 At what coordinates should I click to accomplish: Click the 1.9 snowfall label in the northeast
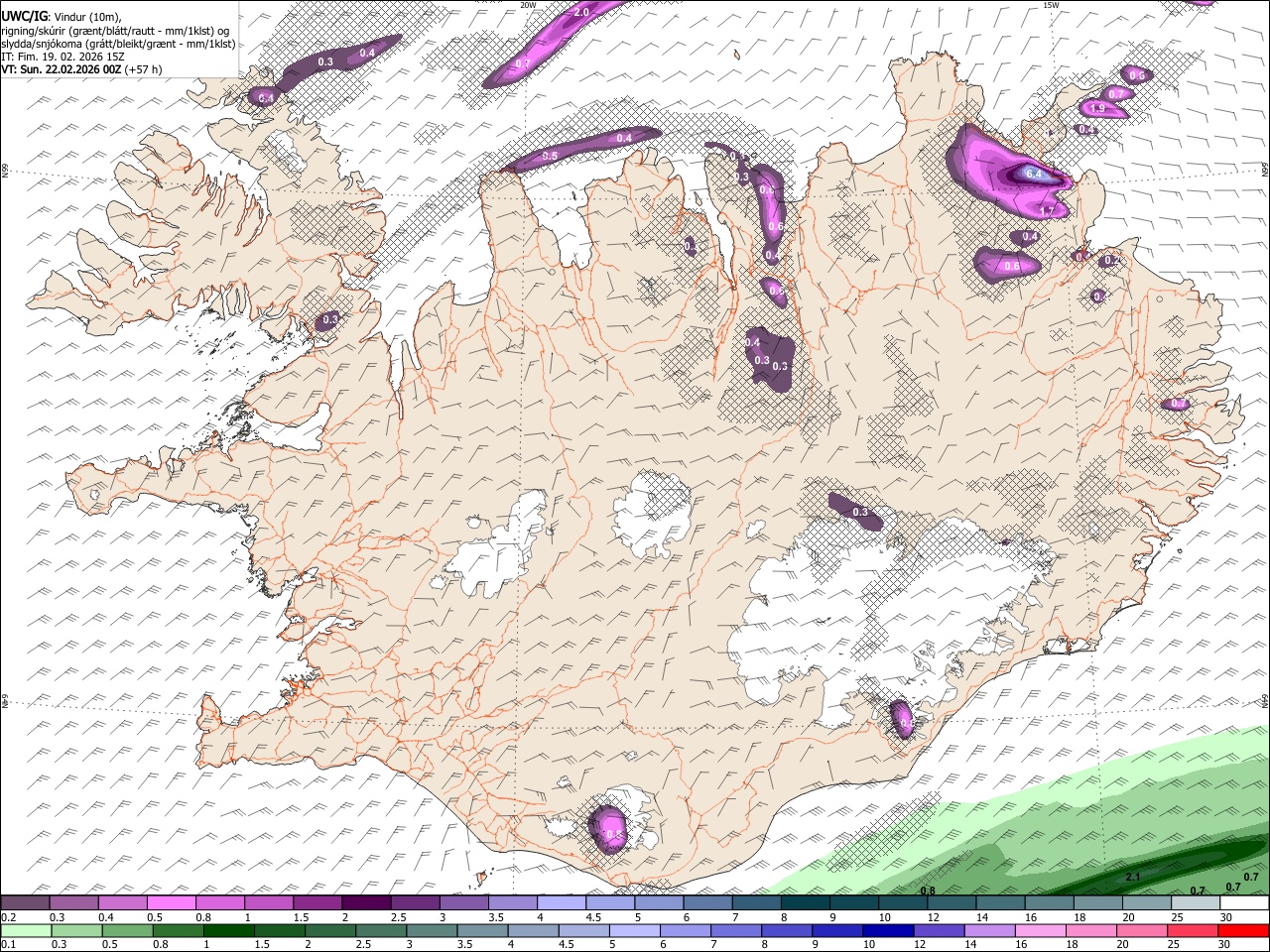coord(1097,109)
